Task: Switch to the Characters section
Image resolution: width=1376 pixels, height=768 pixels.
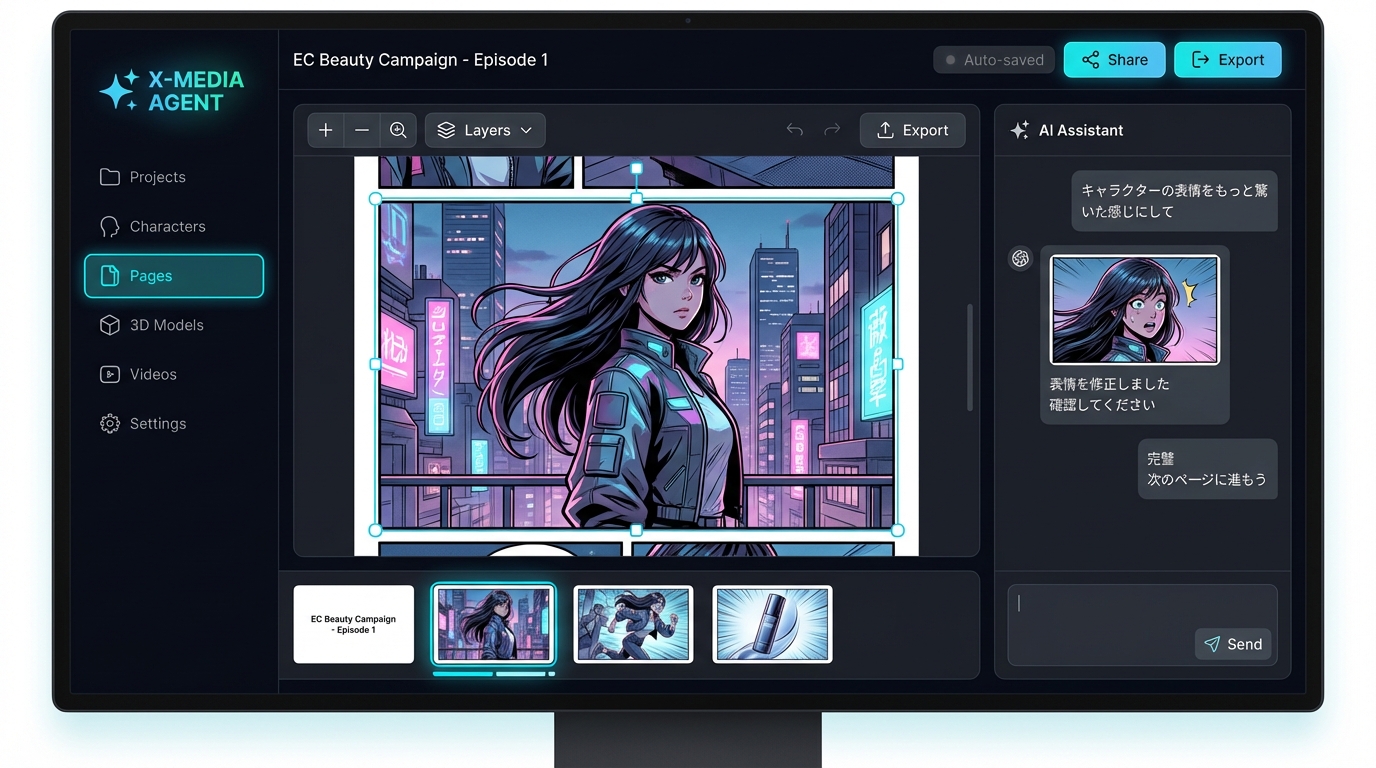Action: 166,226
